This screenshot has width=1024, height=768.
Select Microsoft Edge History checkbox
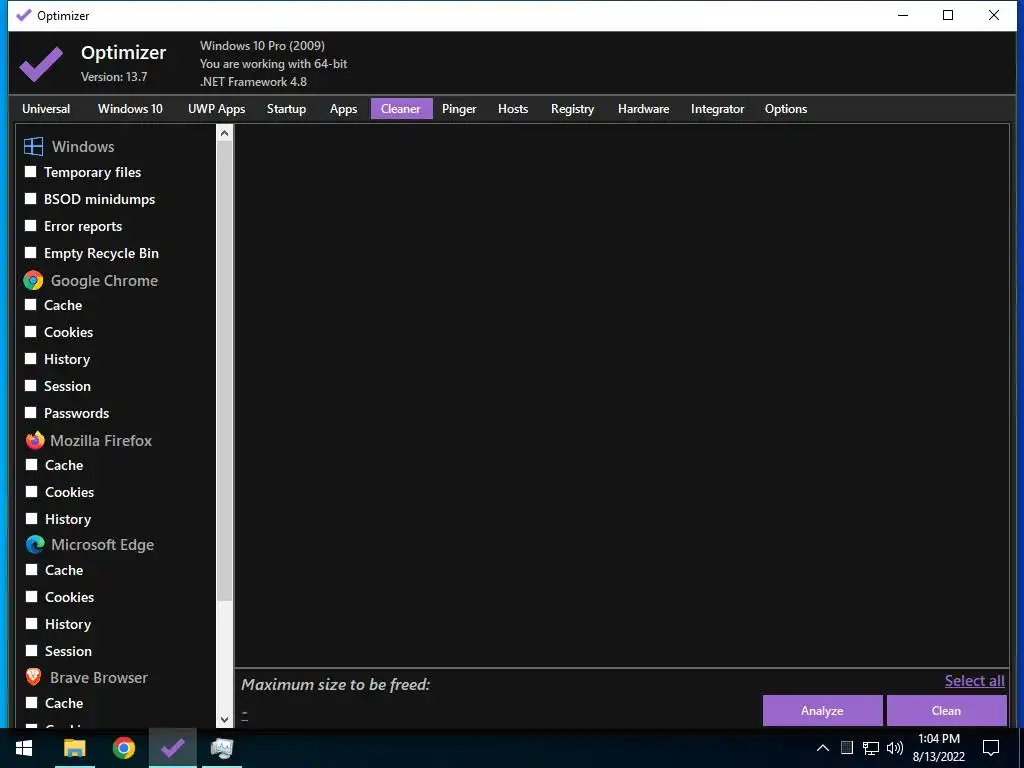point(31,624)
